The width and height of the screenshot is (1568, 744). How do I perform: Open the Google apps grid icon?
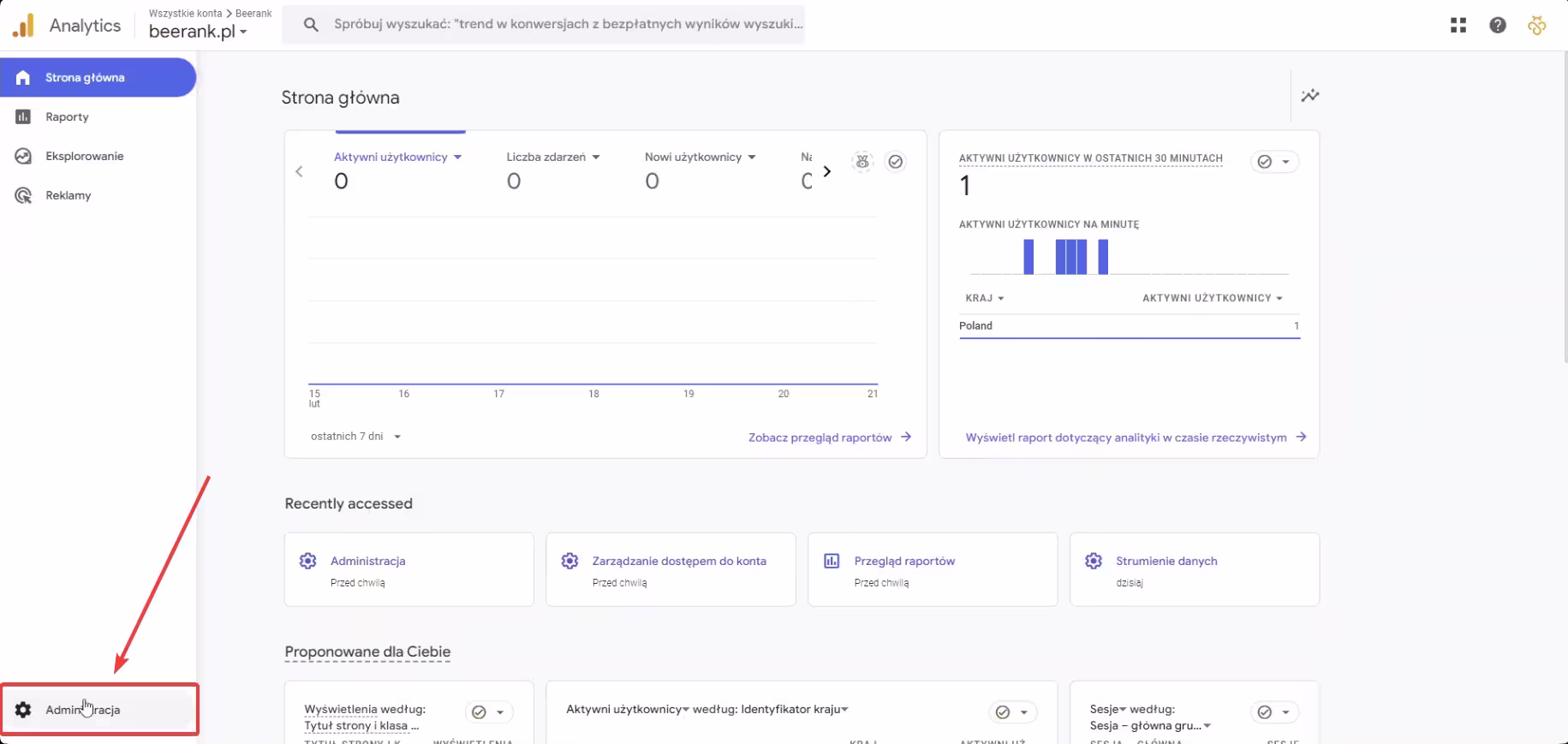pyautogui.click(x=1458, y=26)
